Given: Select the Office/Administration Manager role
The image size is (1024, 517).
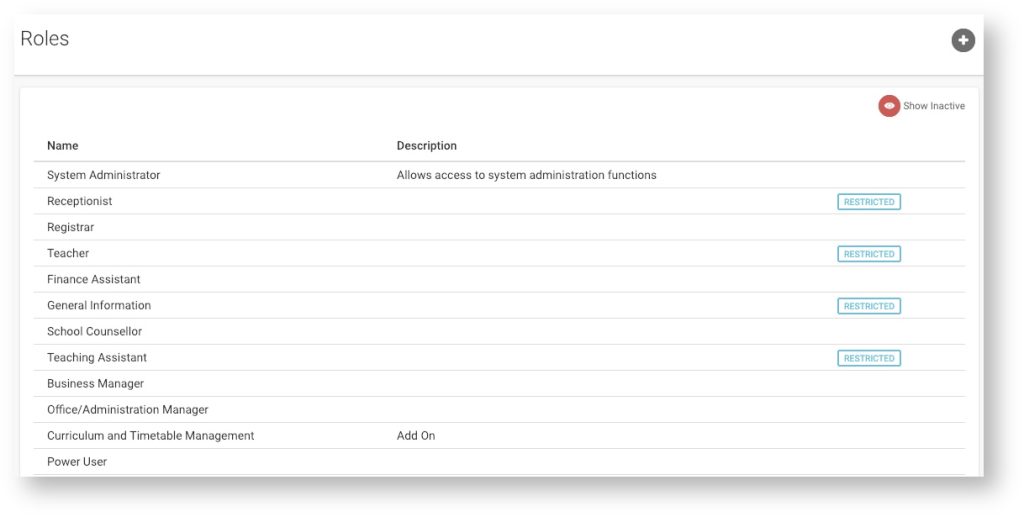Looking at the screenshot, I should [x=127, y=410].
